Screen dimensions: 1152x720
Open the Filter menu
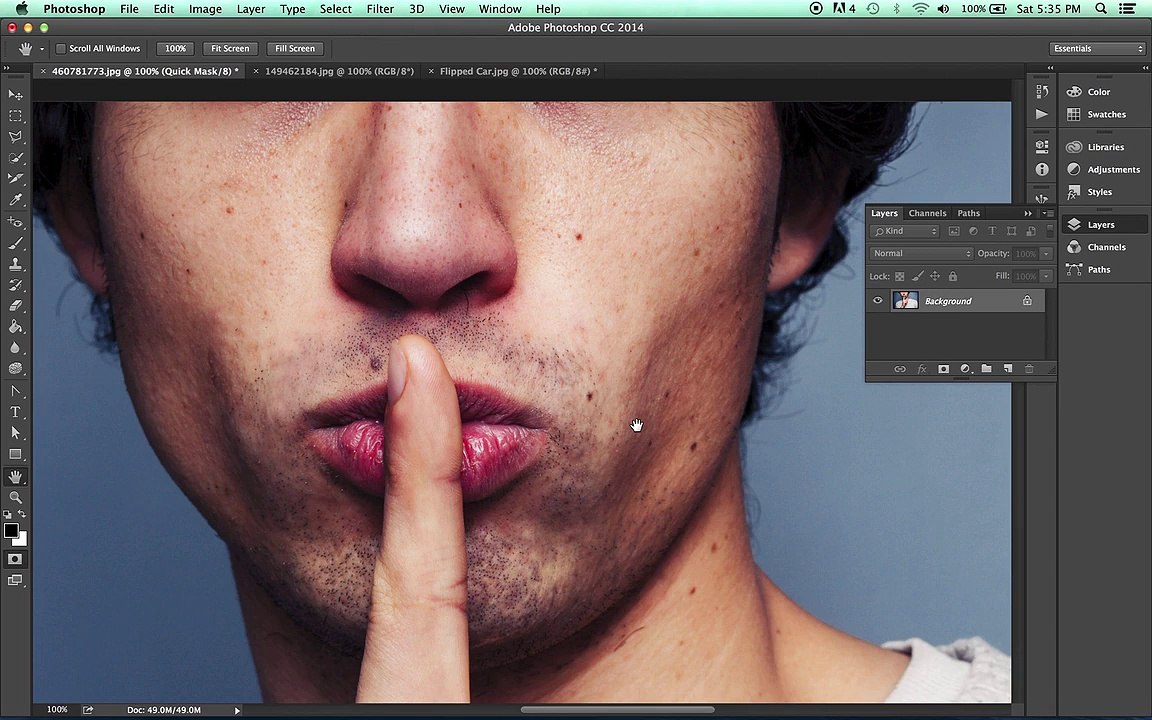point(379,9)
